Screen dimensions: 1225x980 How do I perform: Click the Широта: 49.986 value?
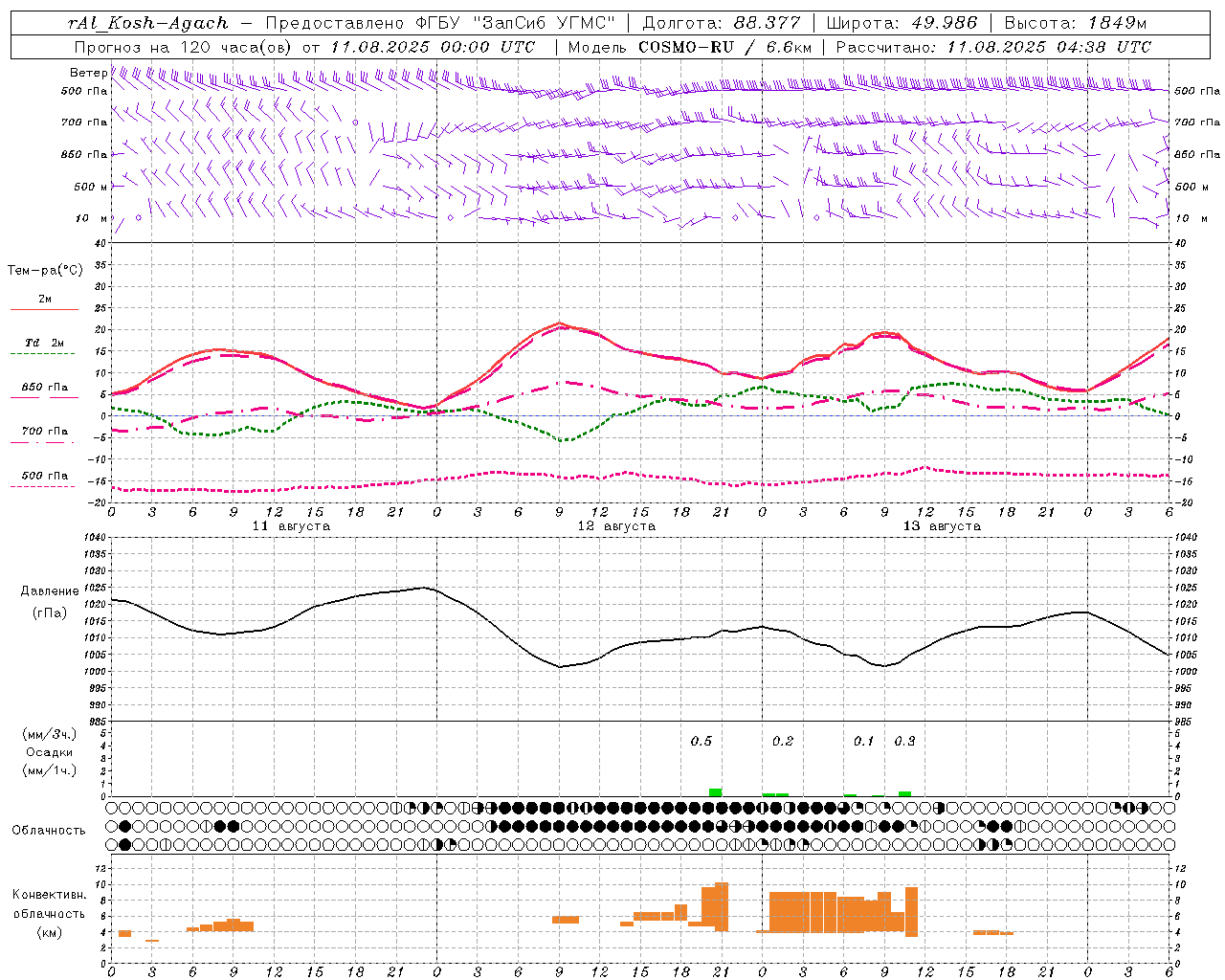[902, 23]
